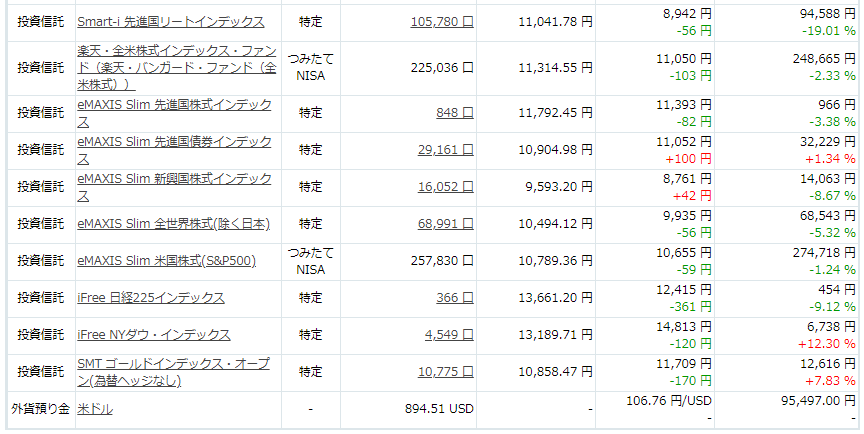Open eMAXIS Slim 全世界株式(除く日本) link
Screen dimensions: 864x434
pos(174,224)
